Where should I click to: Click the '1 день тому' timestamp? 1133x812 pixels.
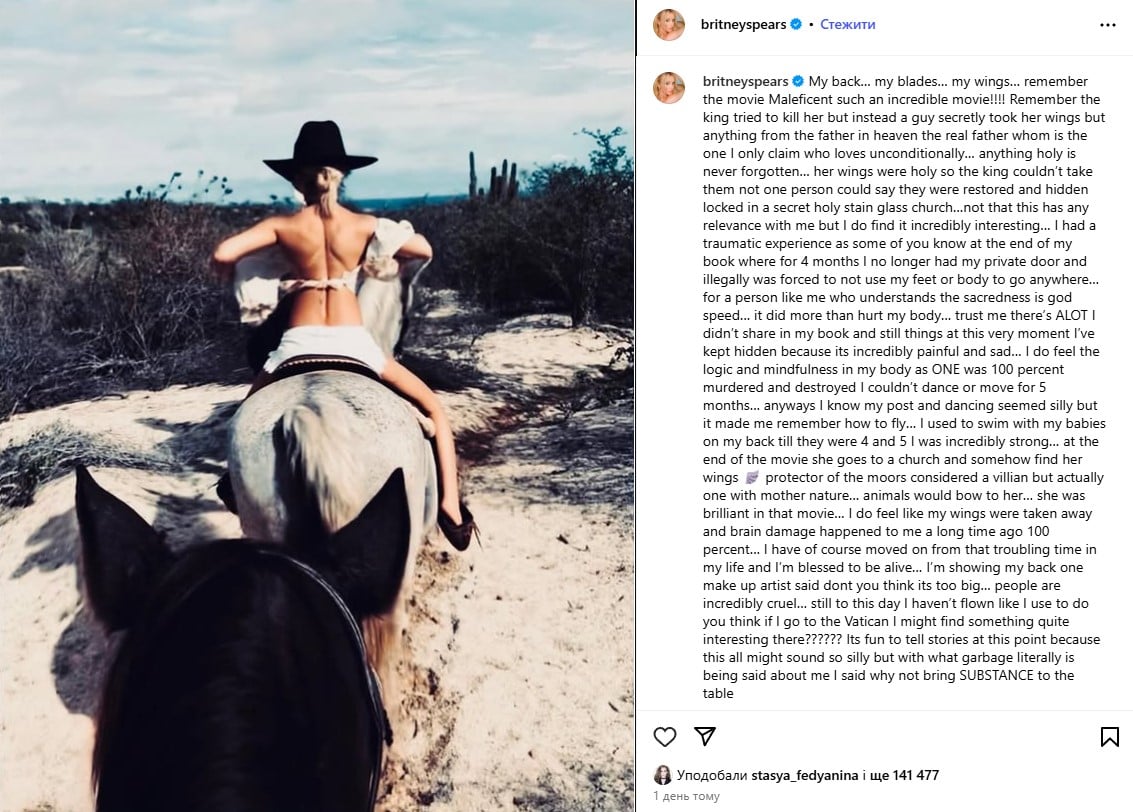click(x=686, y=796)
